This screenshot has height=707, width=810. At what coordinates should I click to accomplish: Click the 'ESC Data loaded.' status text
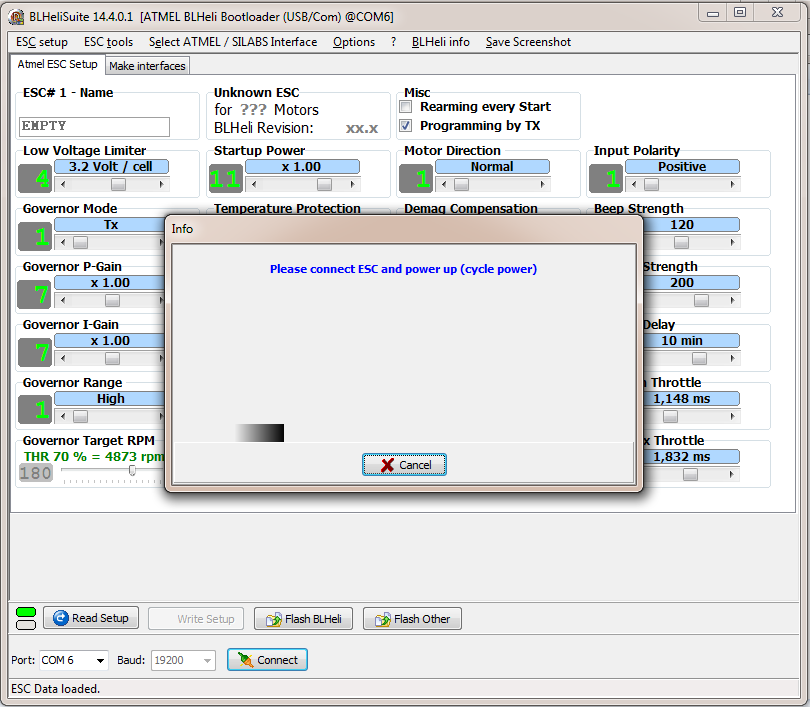55,689
